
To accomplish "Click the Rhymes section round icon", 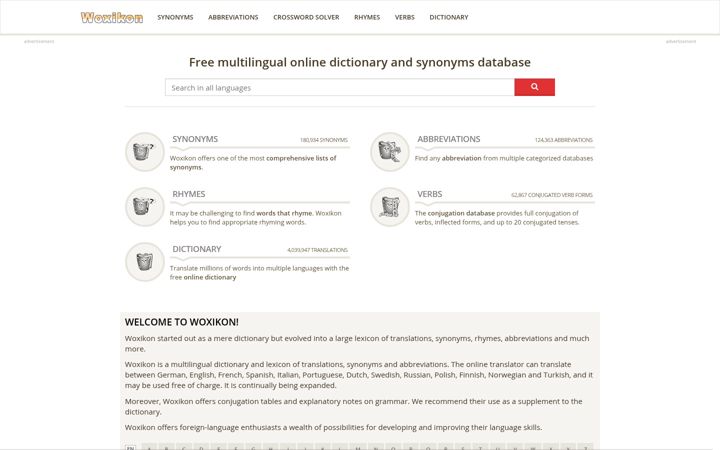I will pos(145,207).
